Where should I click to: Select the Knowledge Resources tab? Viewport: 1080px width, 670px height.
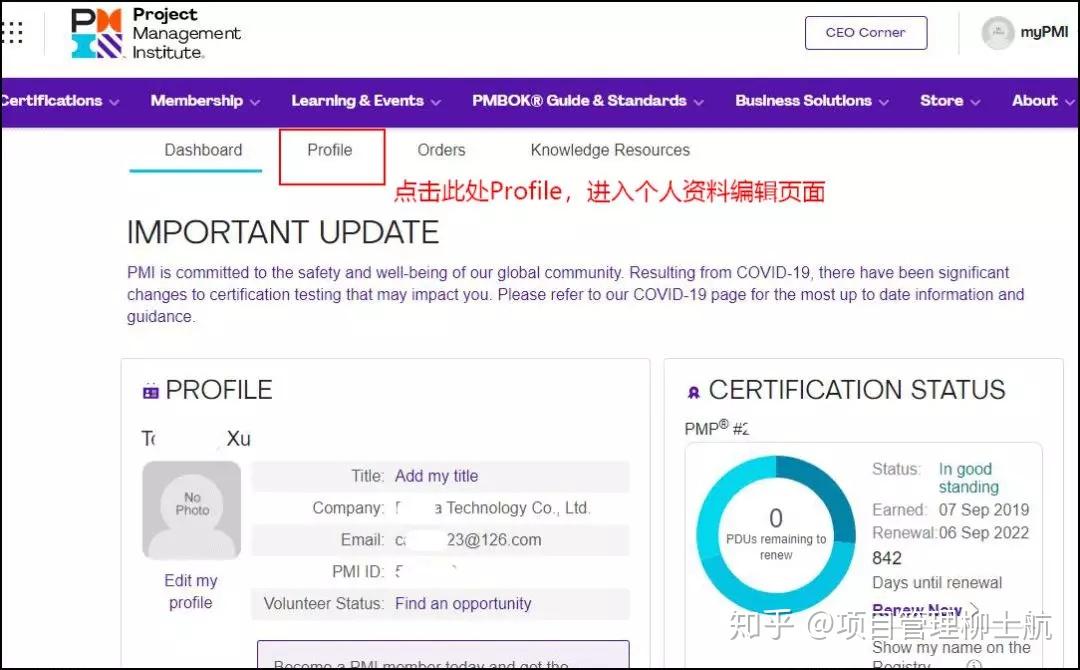(609, 150)
